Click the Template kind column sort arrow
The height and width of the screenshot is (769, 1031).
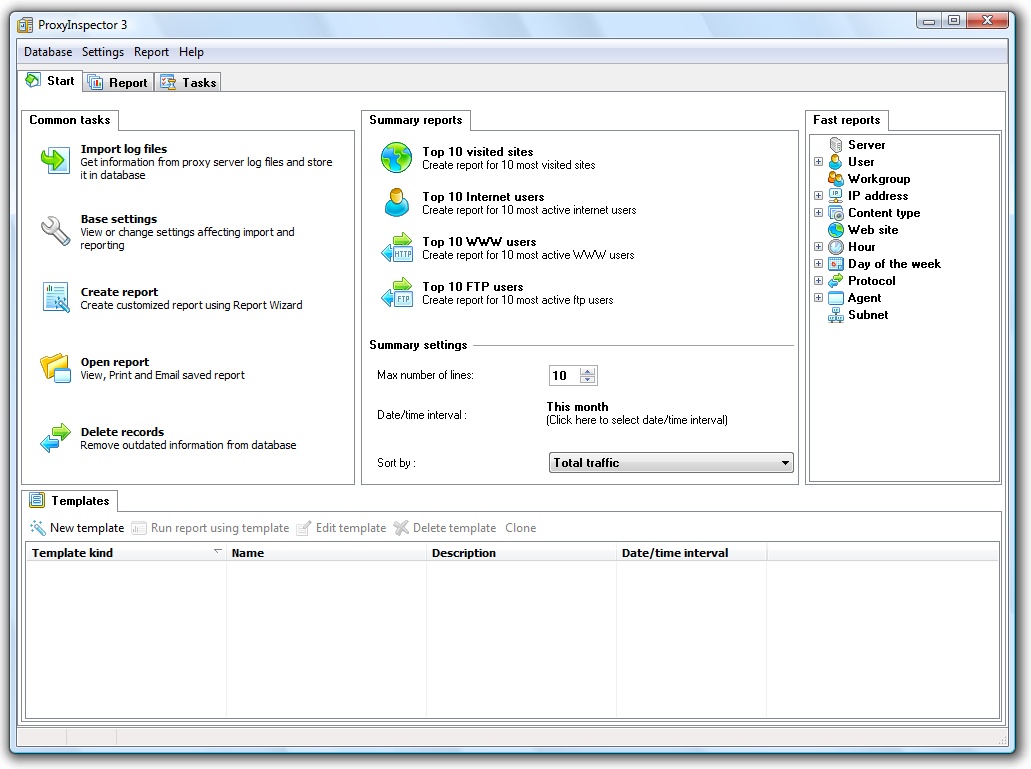click(218, 551)
